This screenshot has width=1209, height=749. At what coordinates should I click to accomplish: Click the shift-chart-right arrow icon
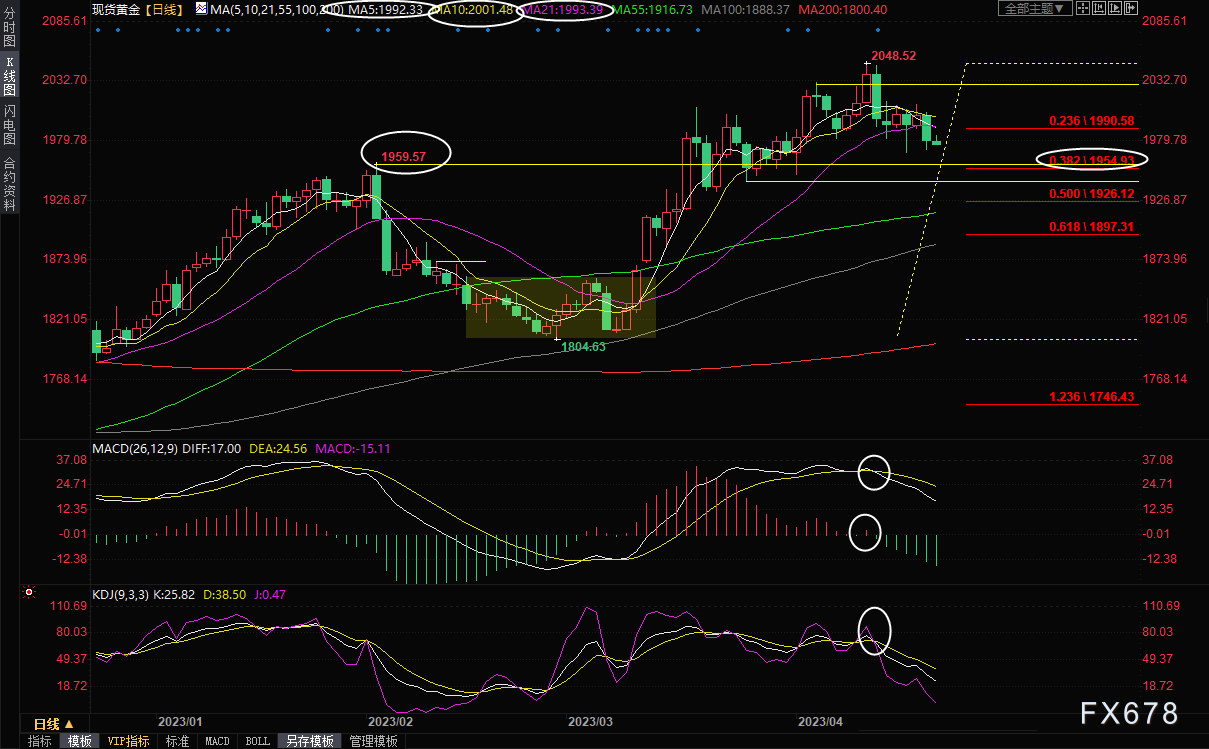coord(1131,8)
